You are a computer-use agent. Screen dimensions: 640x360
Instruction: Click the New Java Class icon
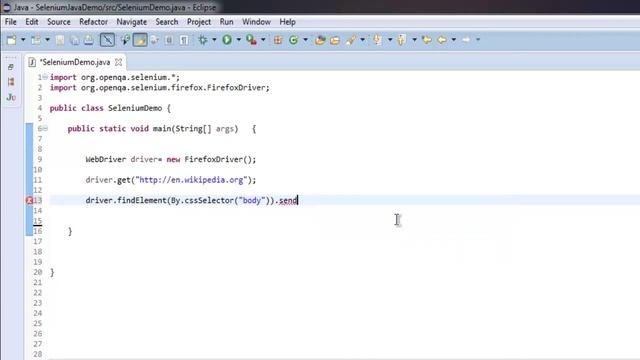(x=293, y=40)
